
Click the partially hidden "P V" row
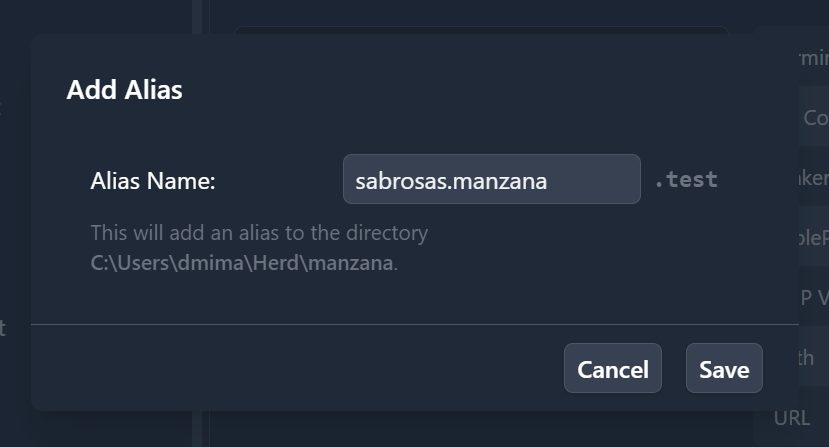click(814, 297)
